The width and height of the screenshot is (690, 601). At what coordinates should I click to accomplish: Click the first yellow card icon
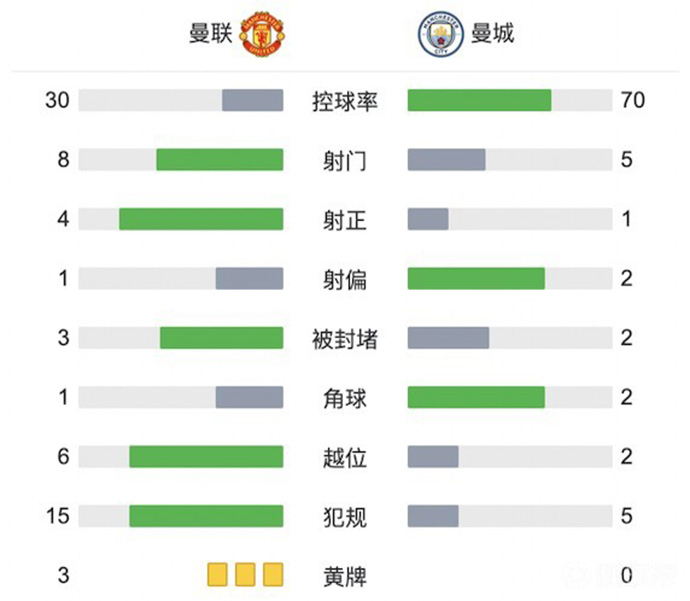click(218, 575)
